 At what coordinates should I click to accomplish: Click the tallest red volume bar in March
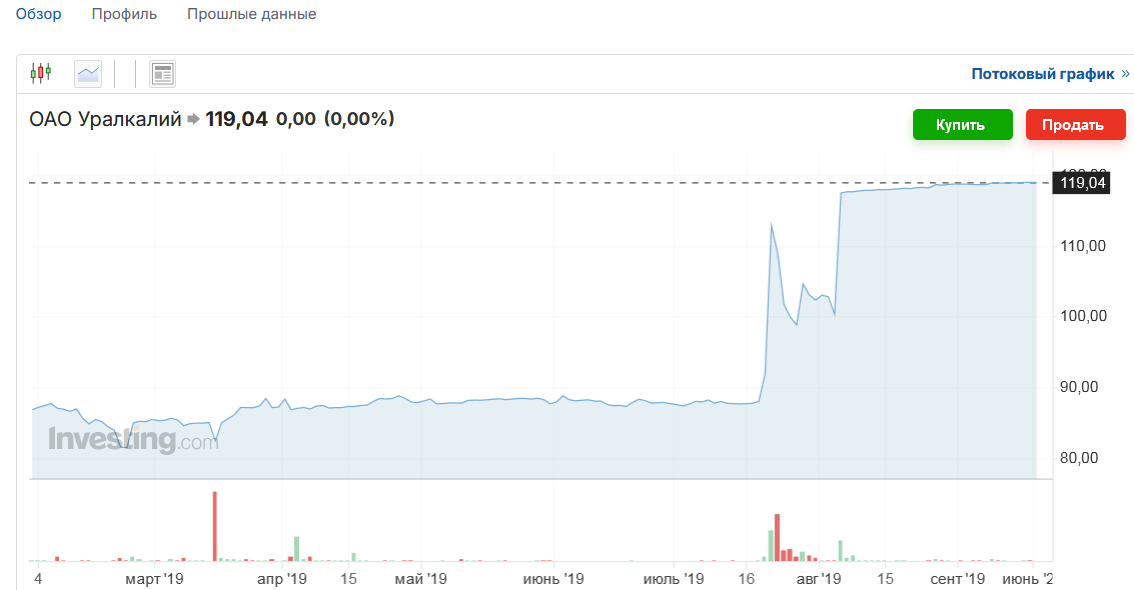pos(215,526)
